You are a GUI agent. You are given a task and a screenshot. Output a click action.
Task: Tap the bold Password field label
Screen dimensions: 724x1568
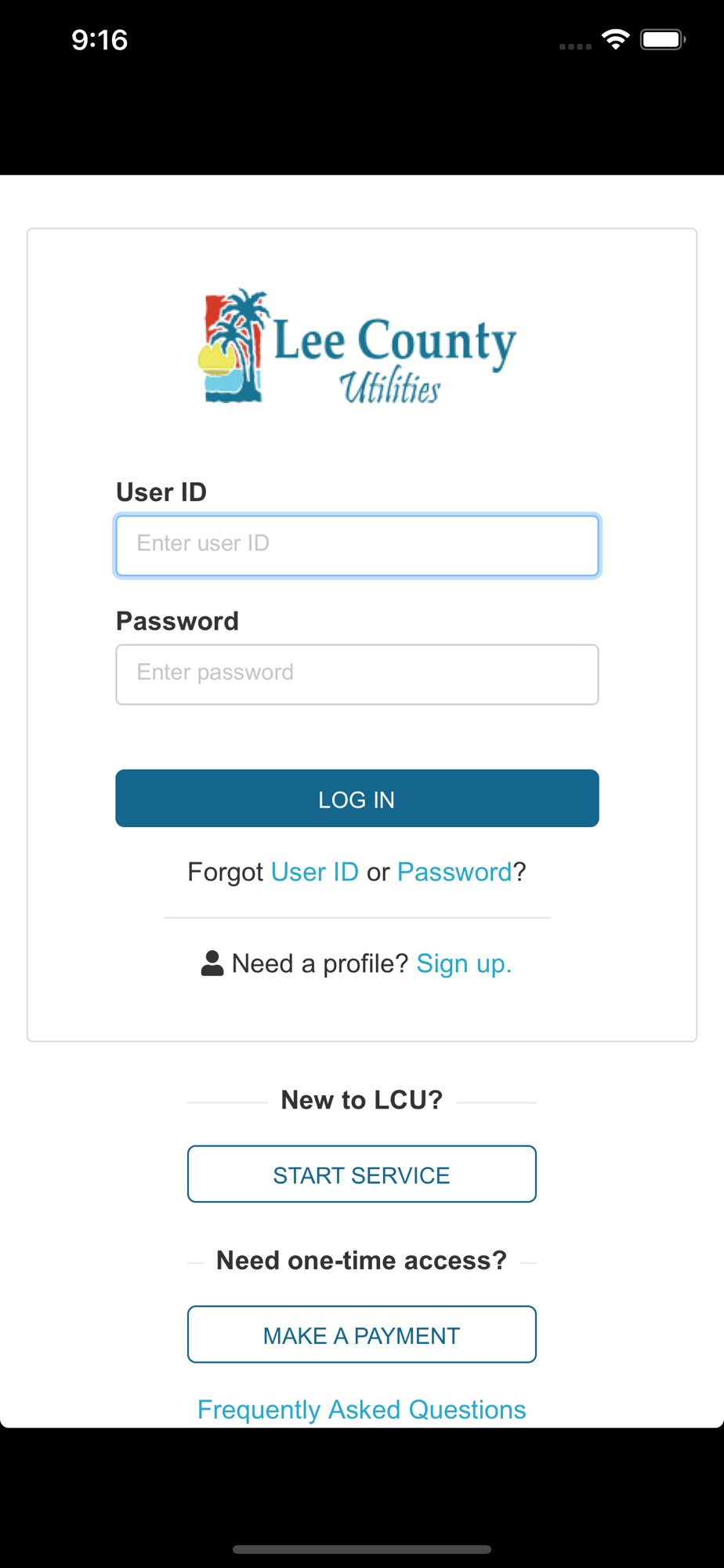[x=177, y=621]
